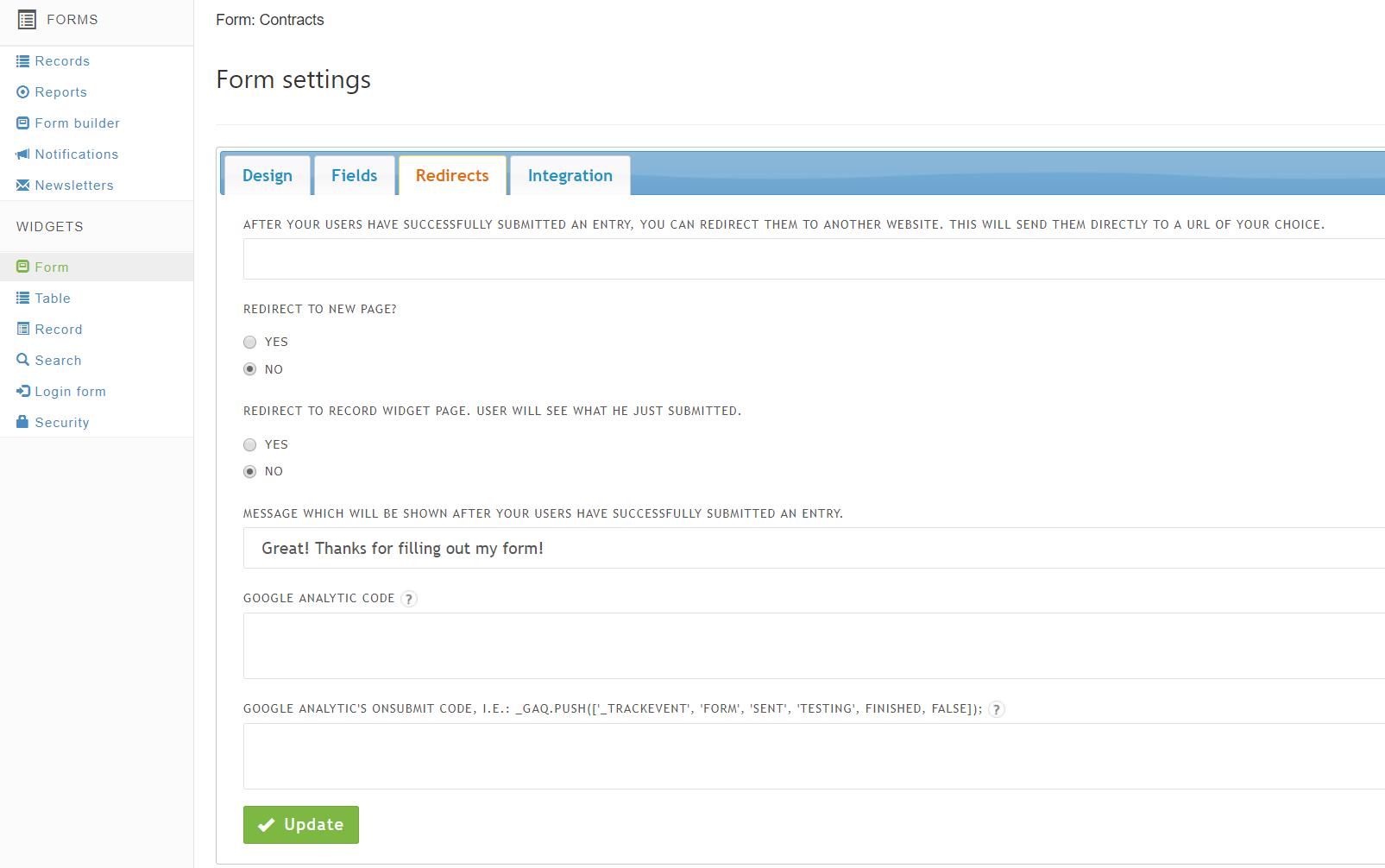Click the 'Redirect to new page?' label
Image resolution: width=1385 pixels, height=868 pixels.
pyautogui.click(x=320, y=309)
